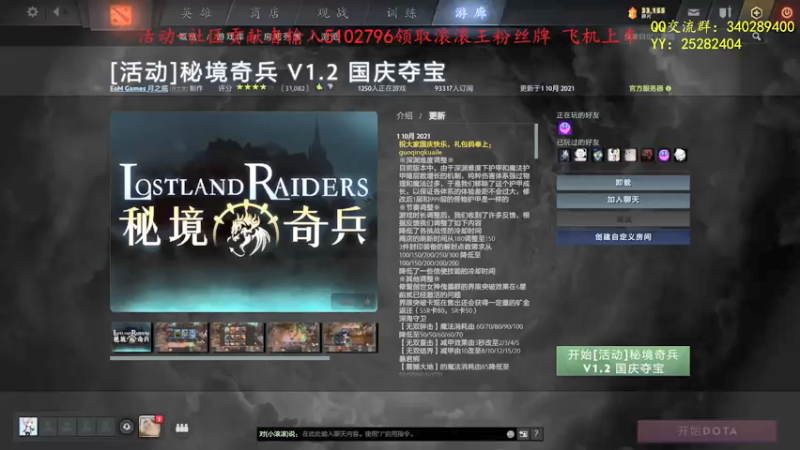The image size is (800, 450).
Task: Open the settings gear icon
Action: [32, 12]
